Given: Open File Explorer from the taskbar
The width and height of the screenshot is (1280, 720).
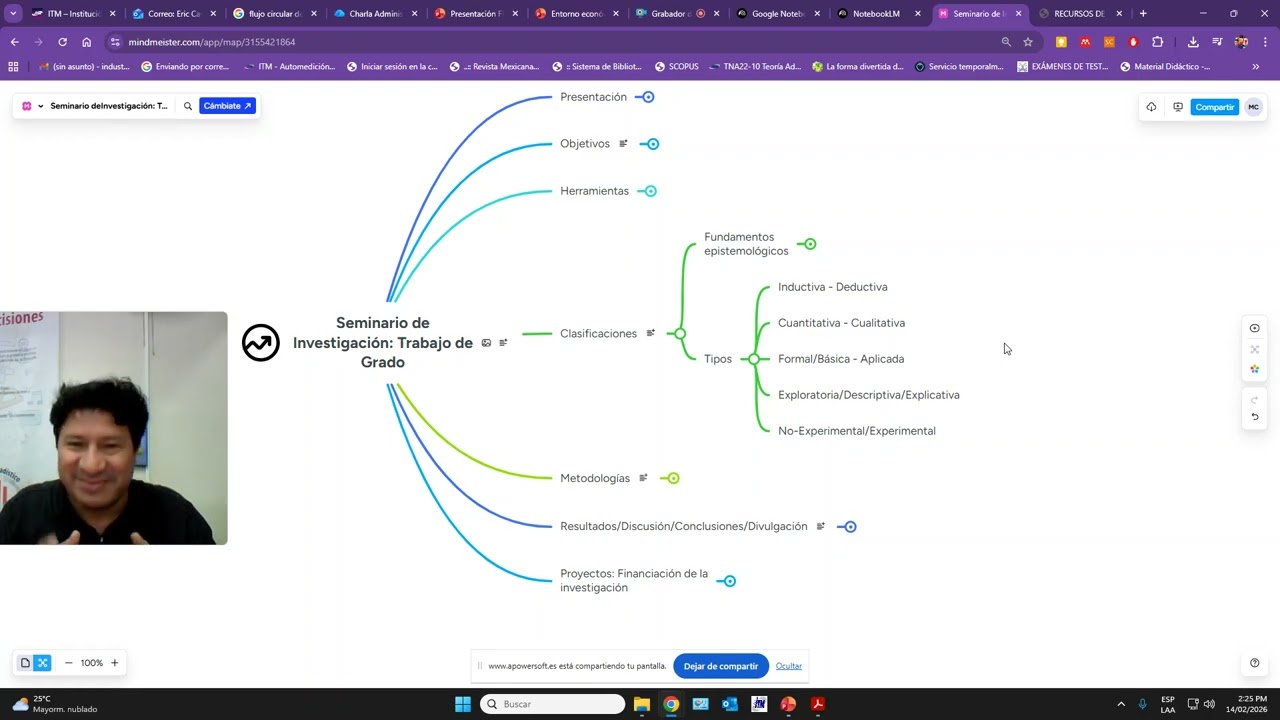Looking at the screenshot, I should [x=642, y=704].
